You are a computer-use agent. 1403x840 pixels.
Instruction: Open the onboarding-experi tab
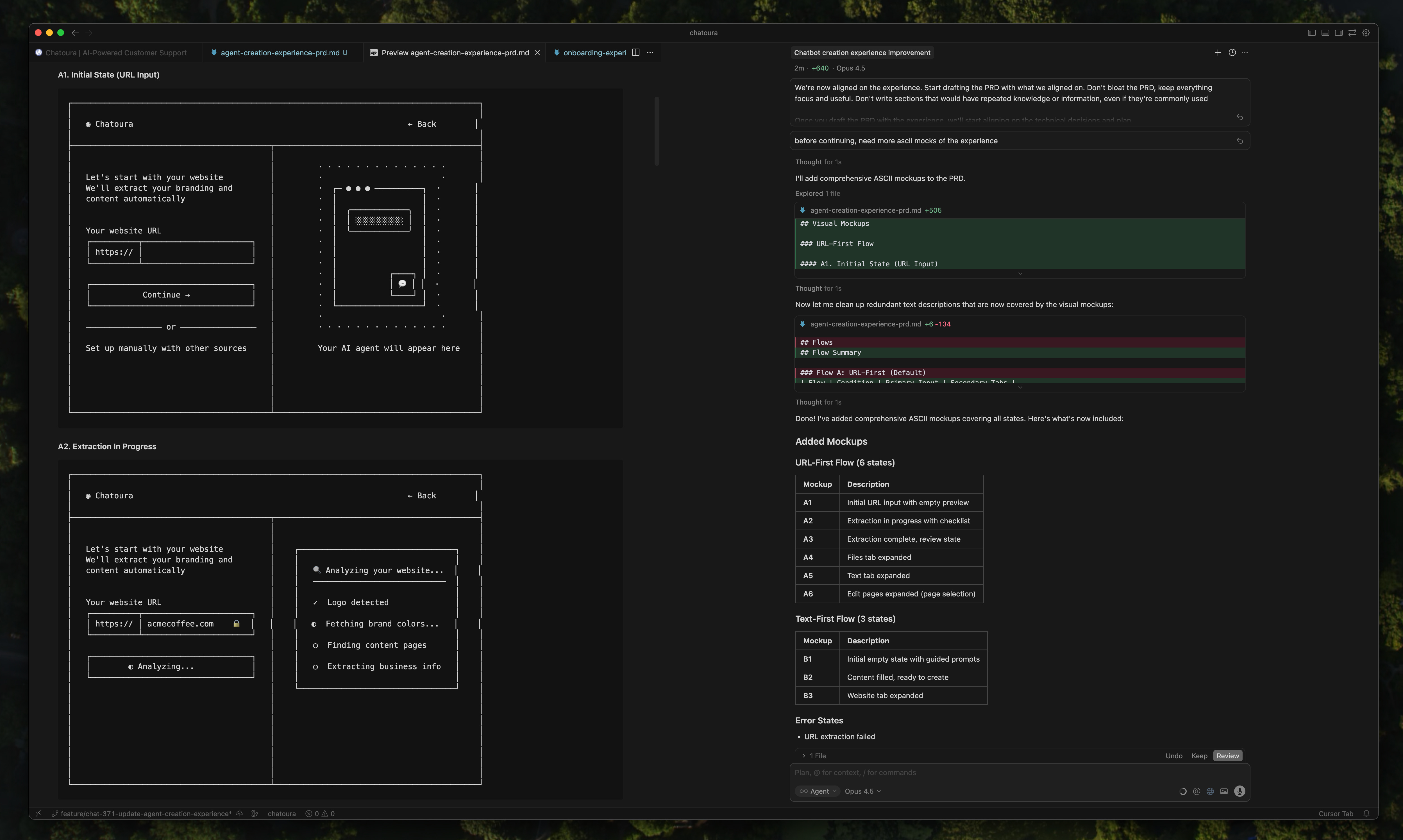tap(594, 53)
